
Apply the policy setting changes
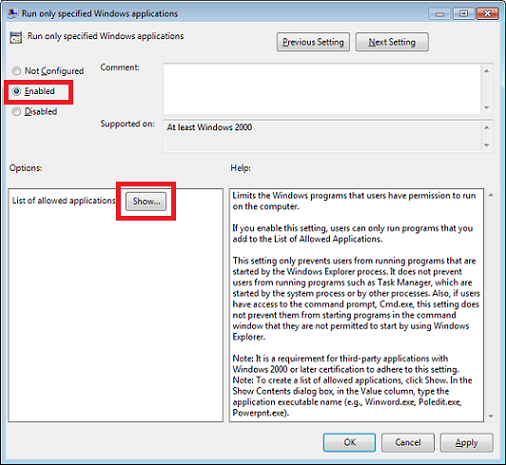click(466, 443)
